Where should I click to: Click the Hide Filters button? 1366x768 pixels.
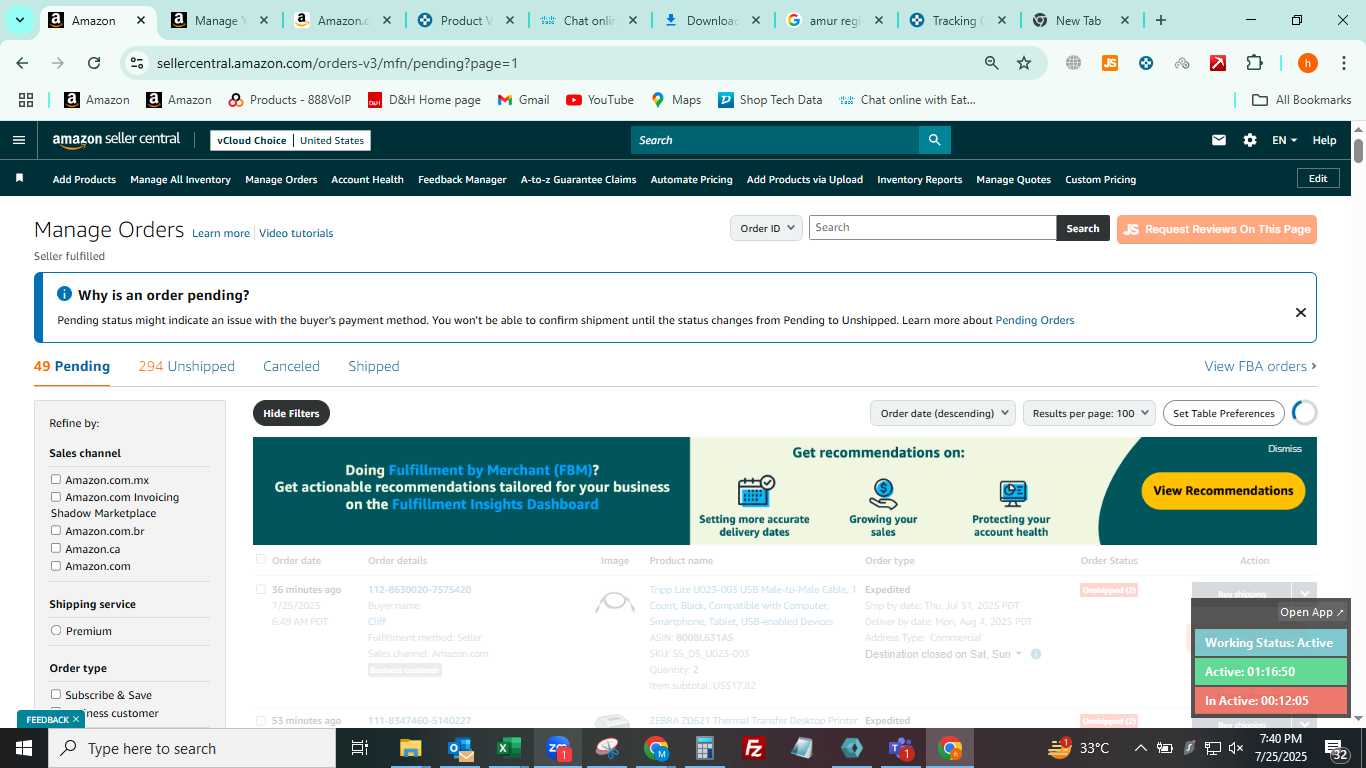click(291, 413)
